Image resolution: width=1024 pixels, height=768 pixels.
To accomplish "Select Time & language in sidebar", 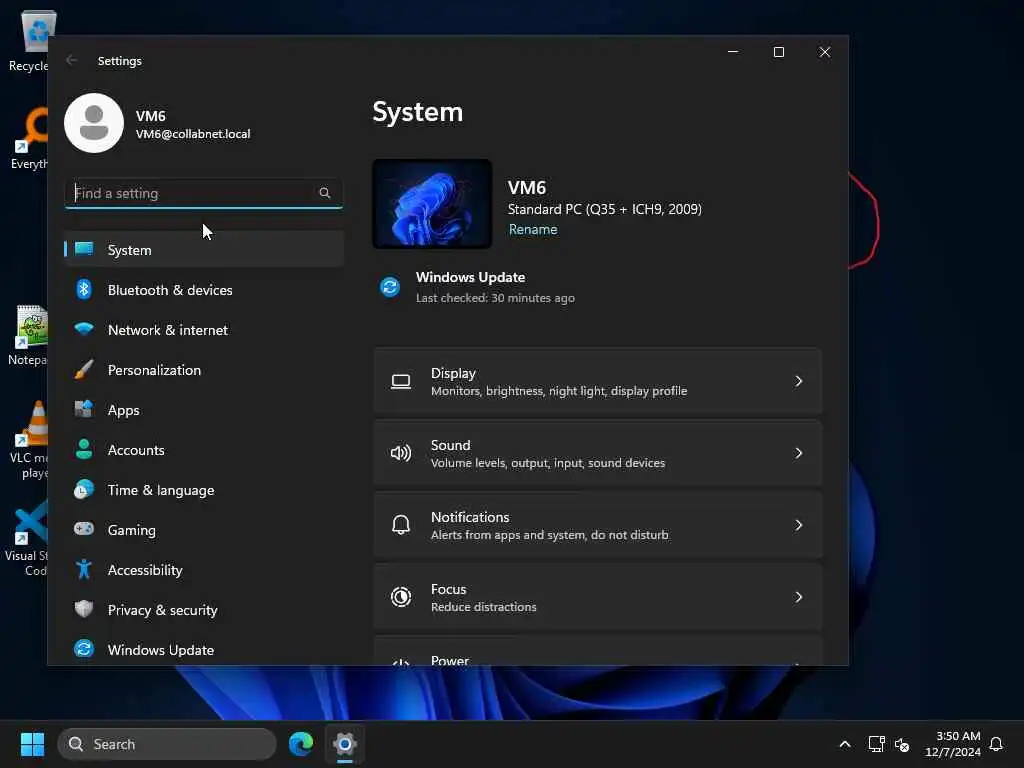I will (204, 490).
